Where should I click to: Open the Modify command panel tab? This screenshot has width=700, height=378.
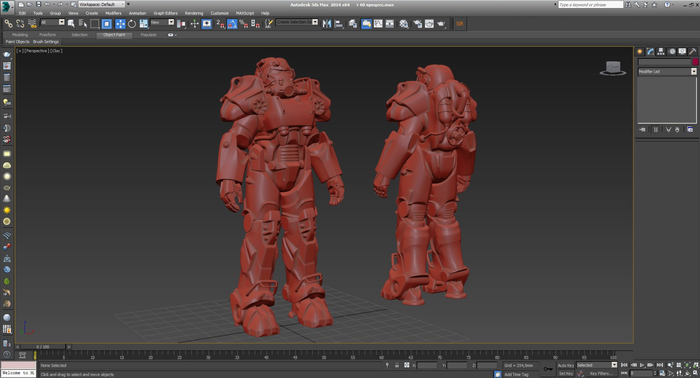(650, 51)
